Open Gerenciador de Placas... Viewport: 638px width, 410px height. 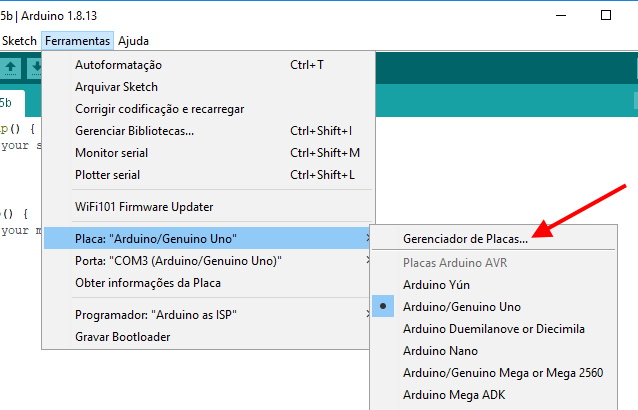coord(494,238)
